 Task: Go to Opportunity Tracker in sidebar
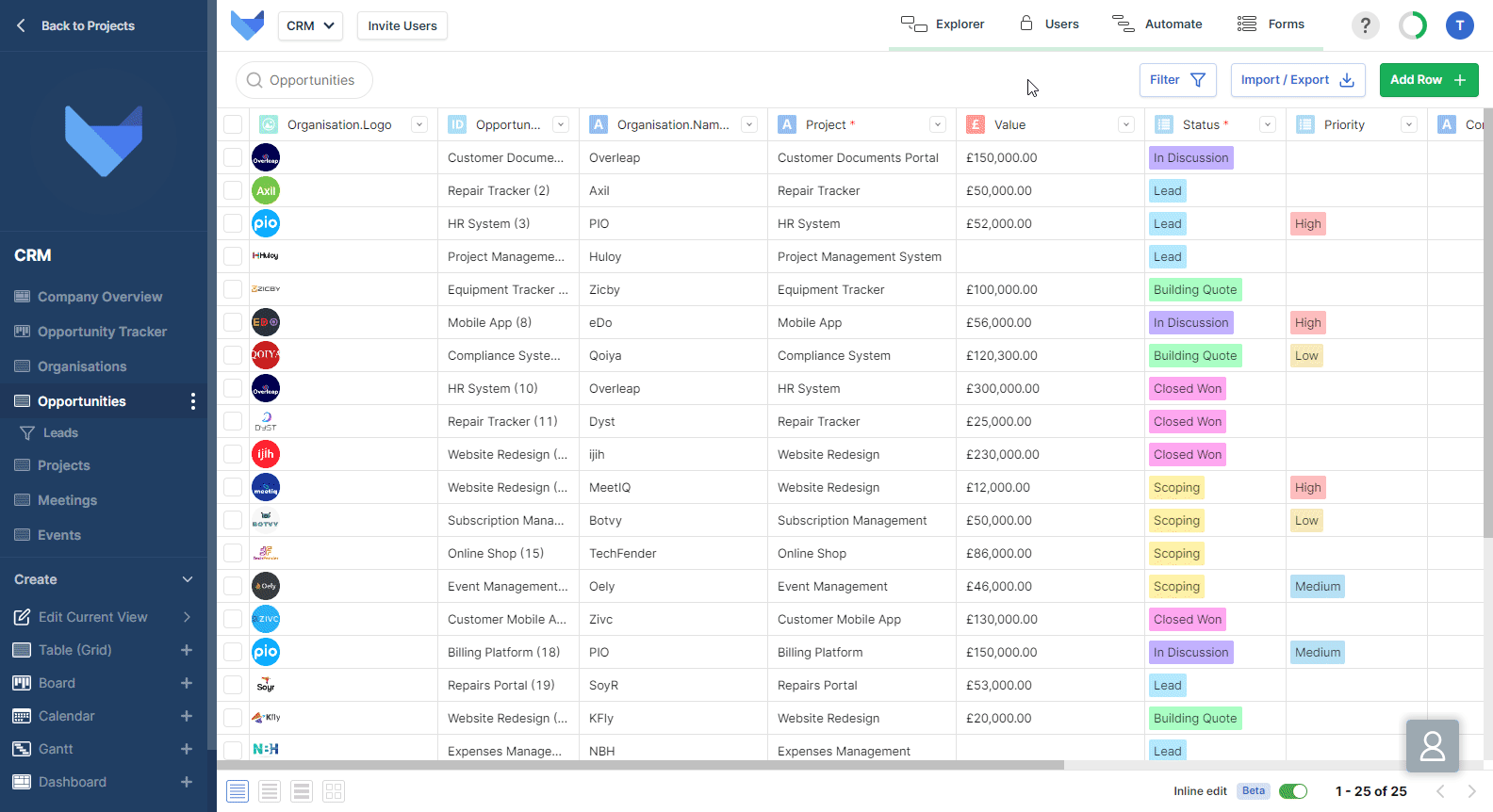pyautogui.click(x=102, y=332)
